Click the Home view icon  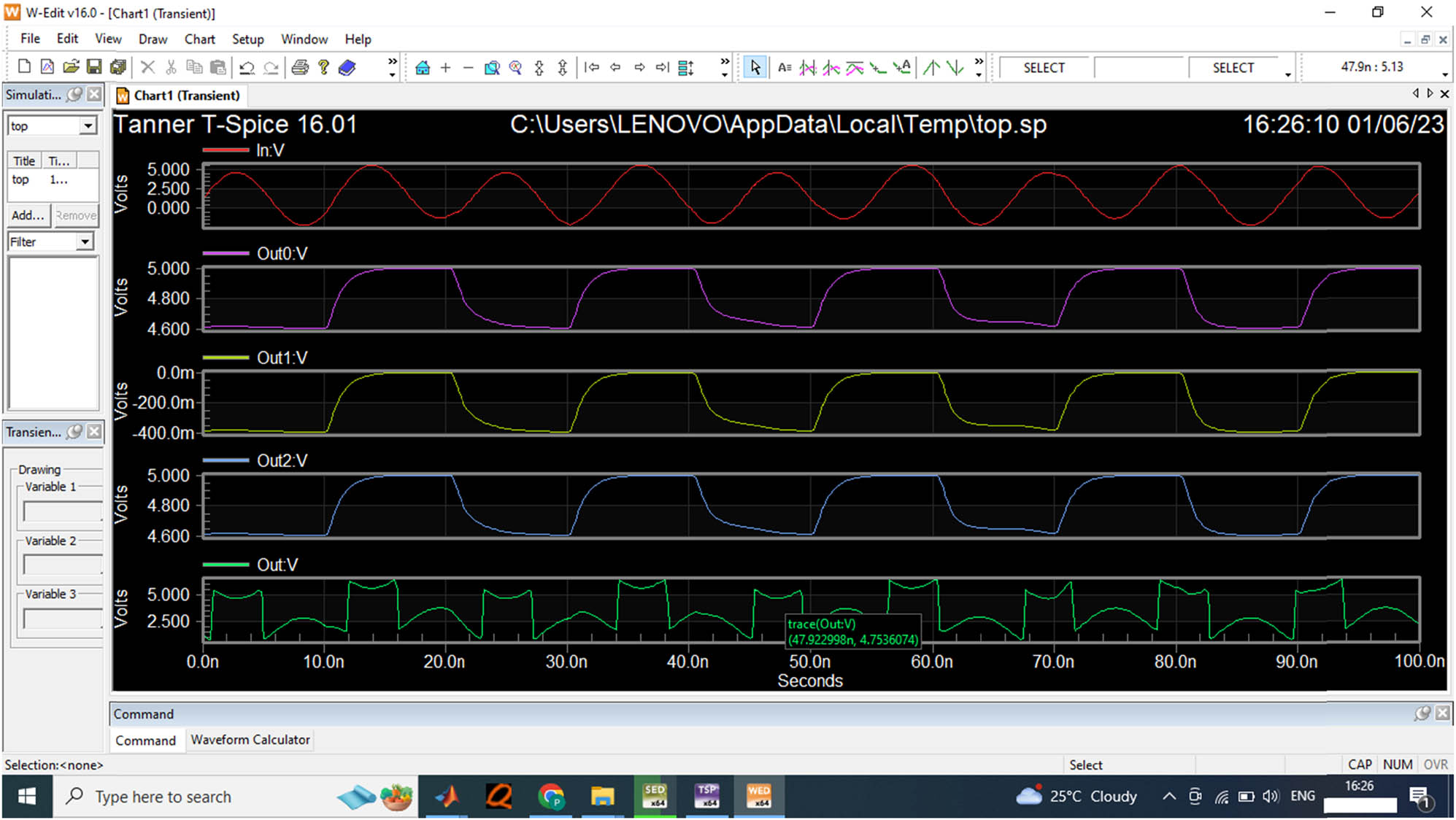click(423, 68)
